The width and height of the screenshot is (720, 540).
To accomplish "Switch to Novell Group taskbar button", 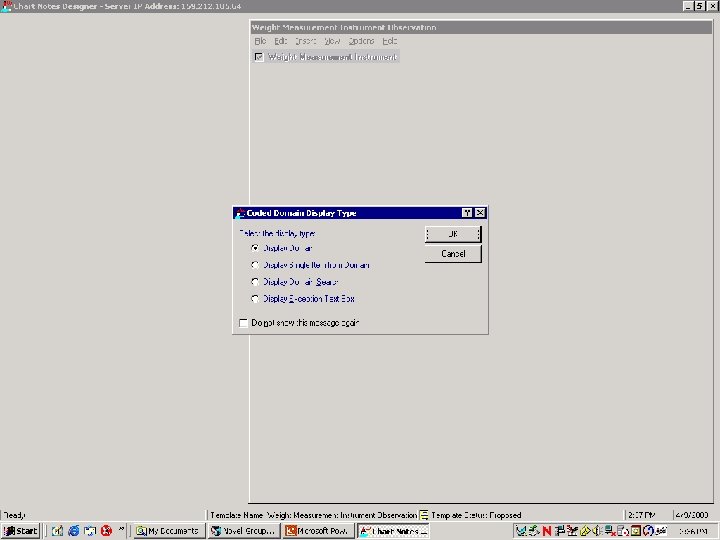I will click(244, 531).
